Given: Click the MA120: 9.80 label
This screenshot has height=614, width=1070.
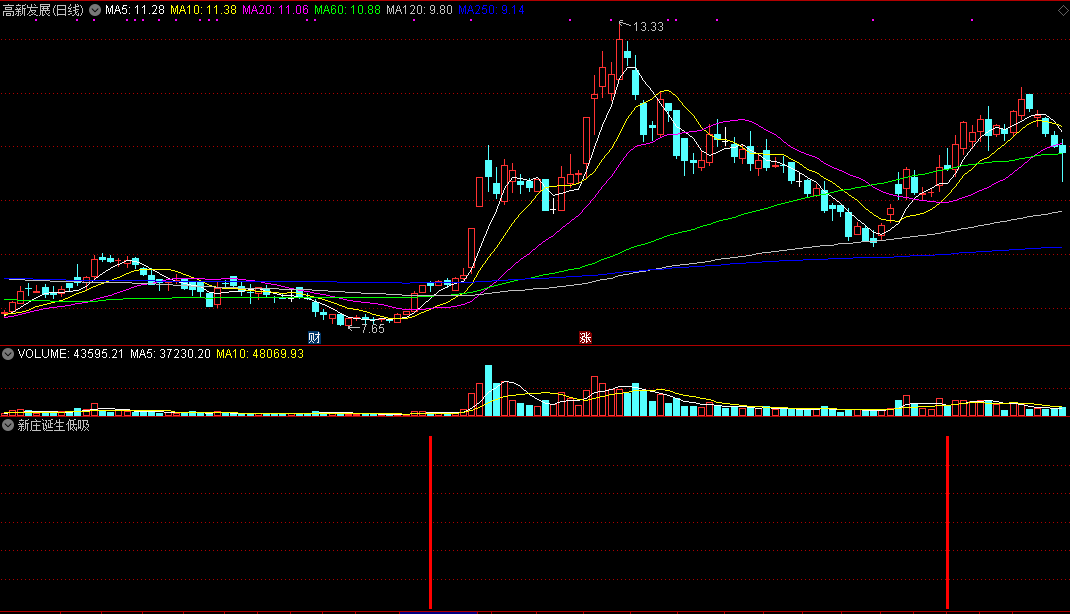Looking at the screenshot, I should (419, 10).
